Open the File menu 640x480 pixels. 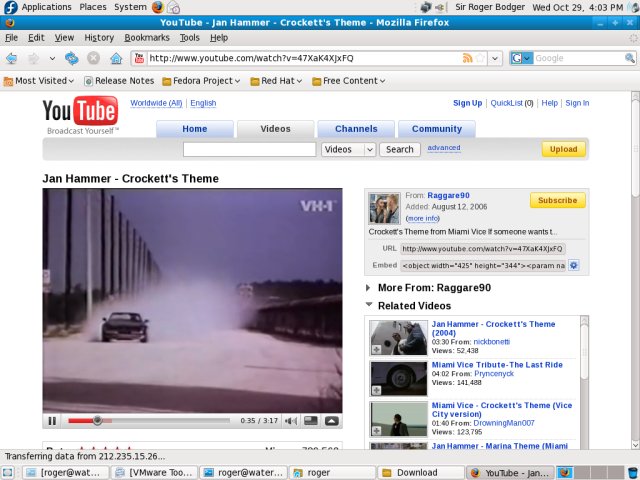[11, 38]
